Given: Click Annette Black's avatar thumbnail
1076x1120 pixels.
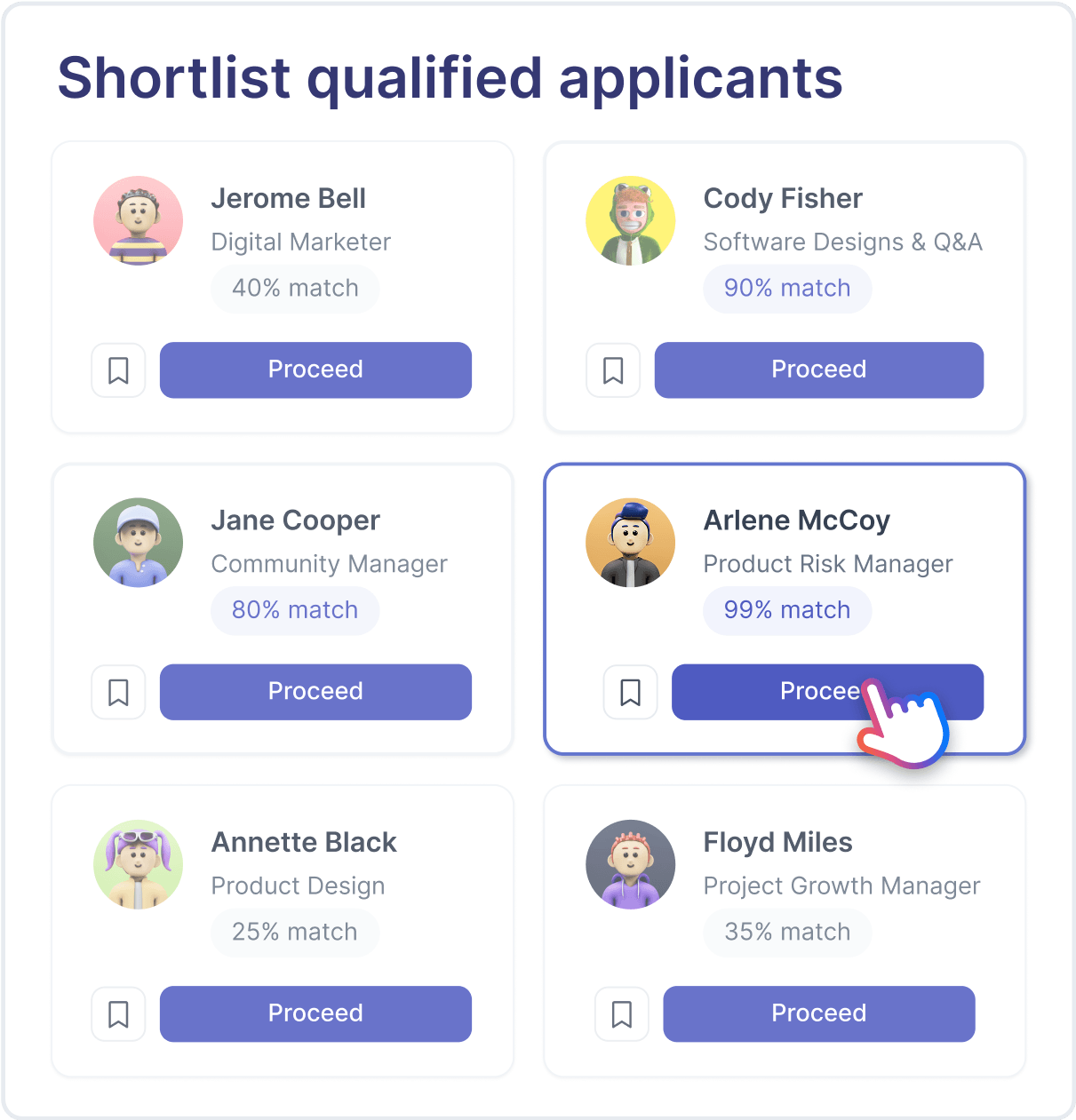Looking at the screenshot, I should tap(139, 864).
